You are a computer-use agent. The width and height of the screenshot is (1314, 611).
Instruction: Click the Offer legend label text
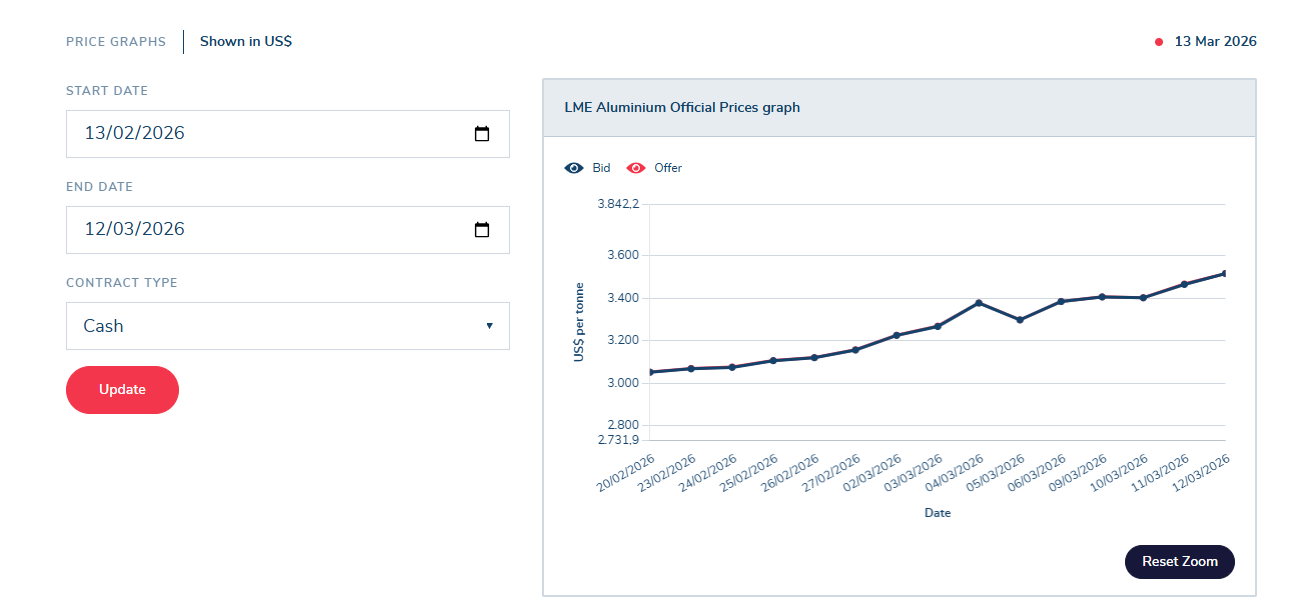[668, 168]
